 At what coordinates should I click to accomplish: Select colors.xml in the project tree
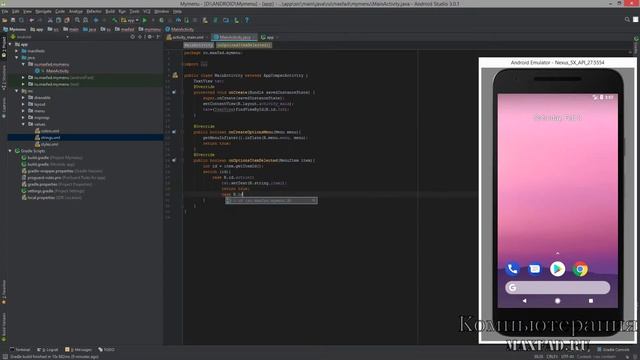(x=50, y=131)
